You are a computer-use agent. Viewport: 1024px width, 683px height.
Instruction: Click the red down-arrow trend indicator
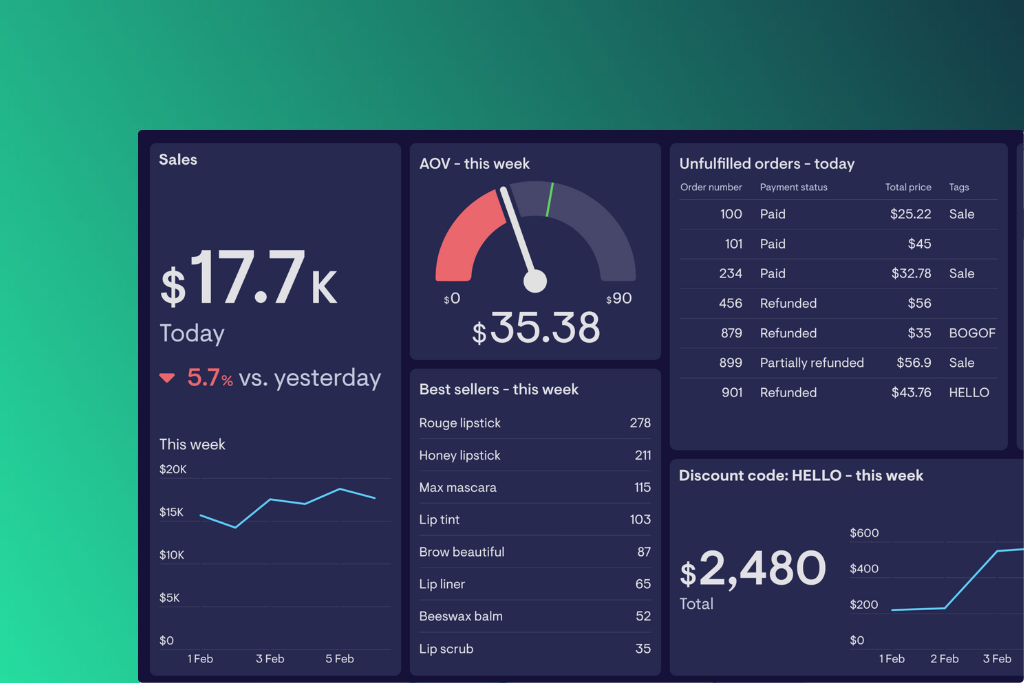(x=167, y=379)
